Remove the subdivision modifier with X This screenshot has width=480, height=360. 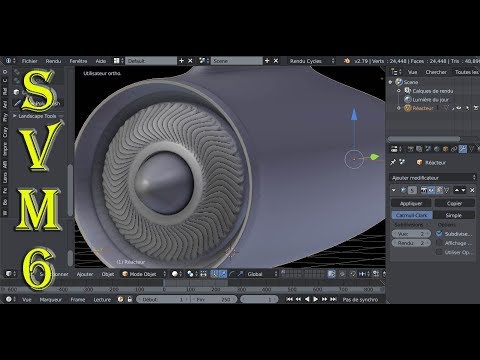pyautogui.click(x=472, y=190)
